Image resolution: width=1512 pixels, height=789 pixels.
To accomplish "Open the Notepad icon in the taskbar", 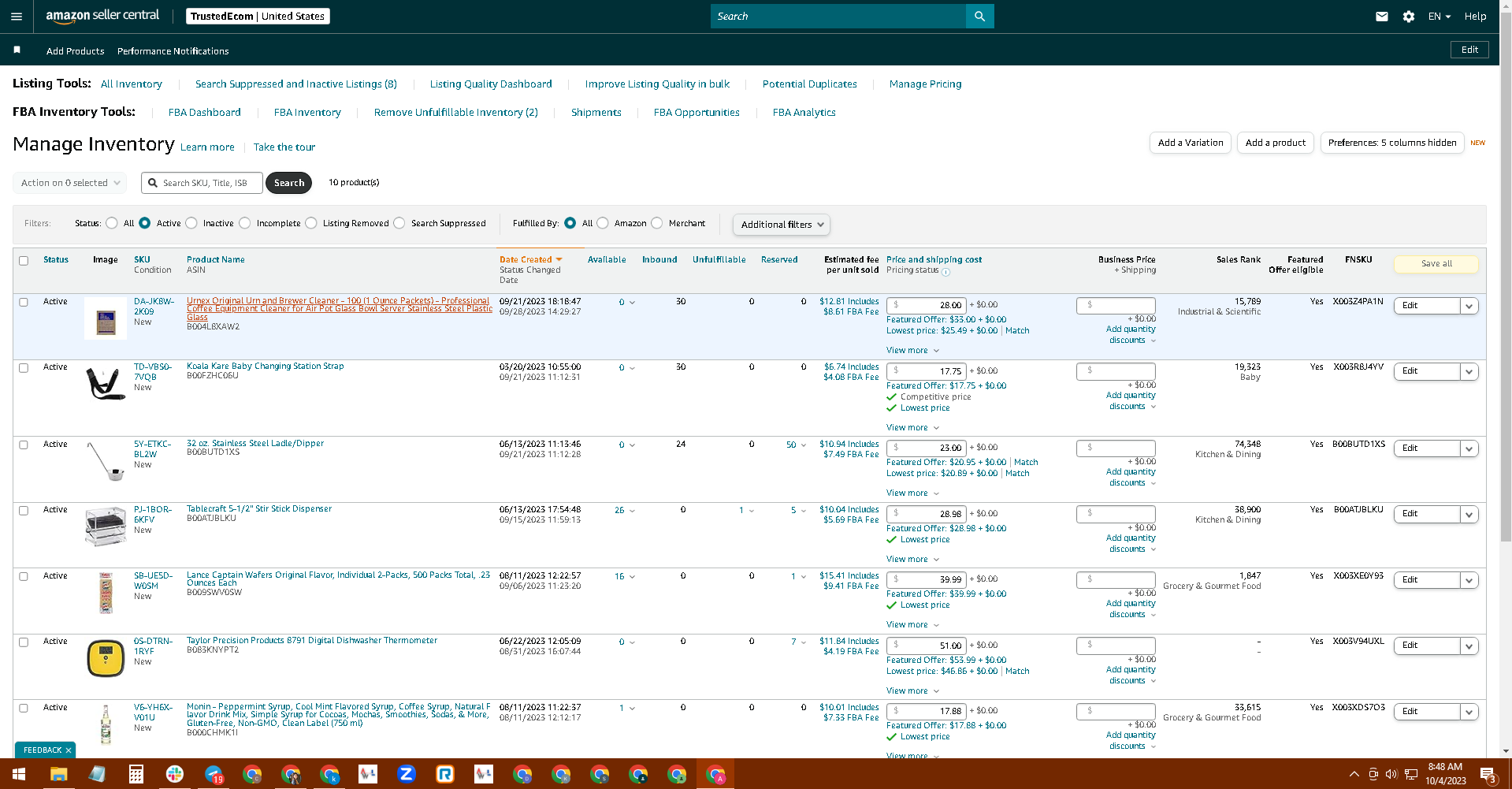I will (97, 774).
